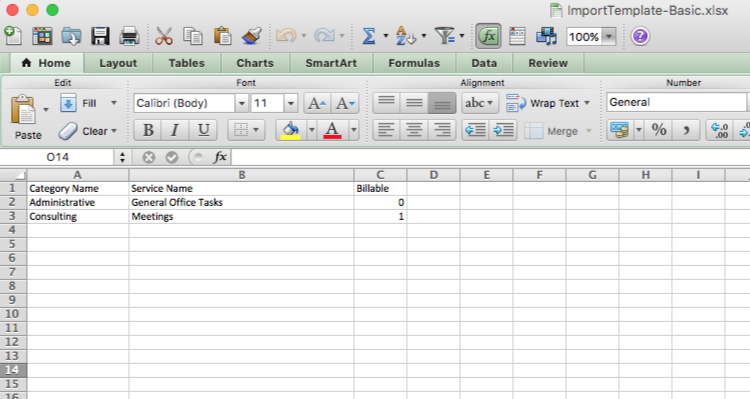Open the Formulas tab
This screenshot has height=399, width=750.
tap(414, 63)
